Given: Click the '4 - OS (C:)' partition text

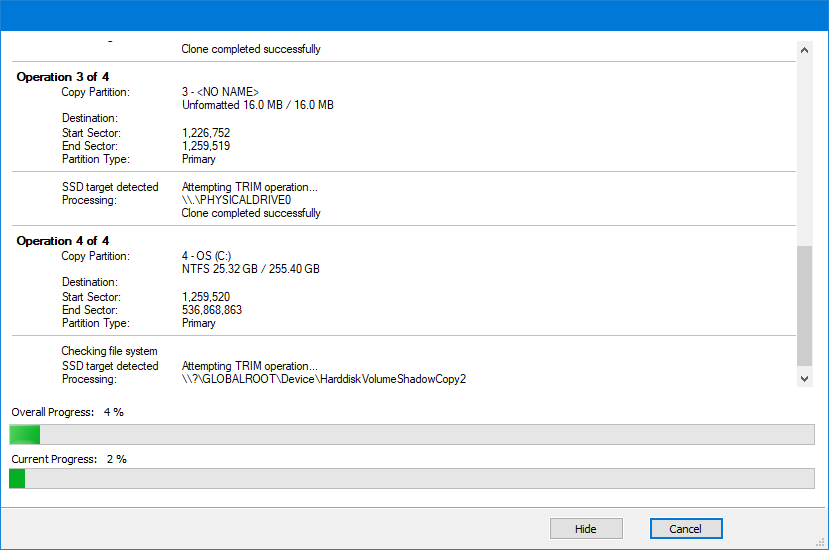Looking at the screenshot, I should (207, 256).
